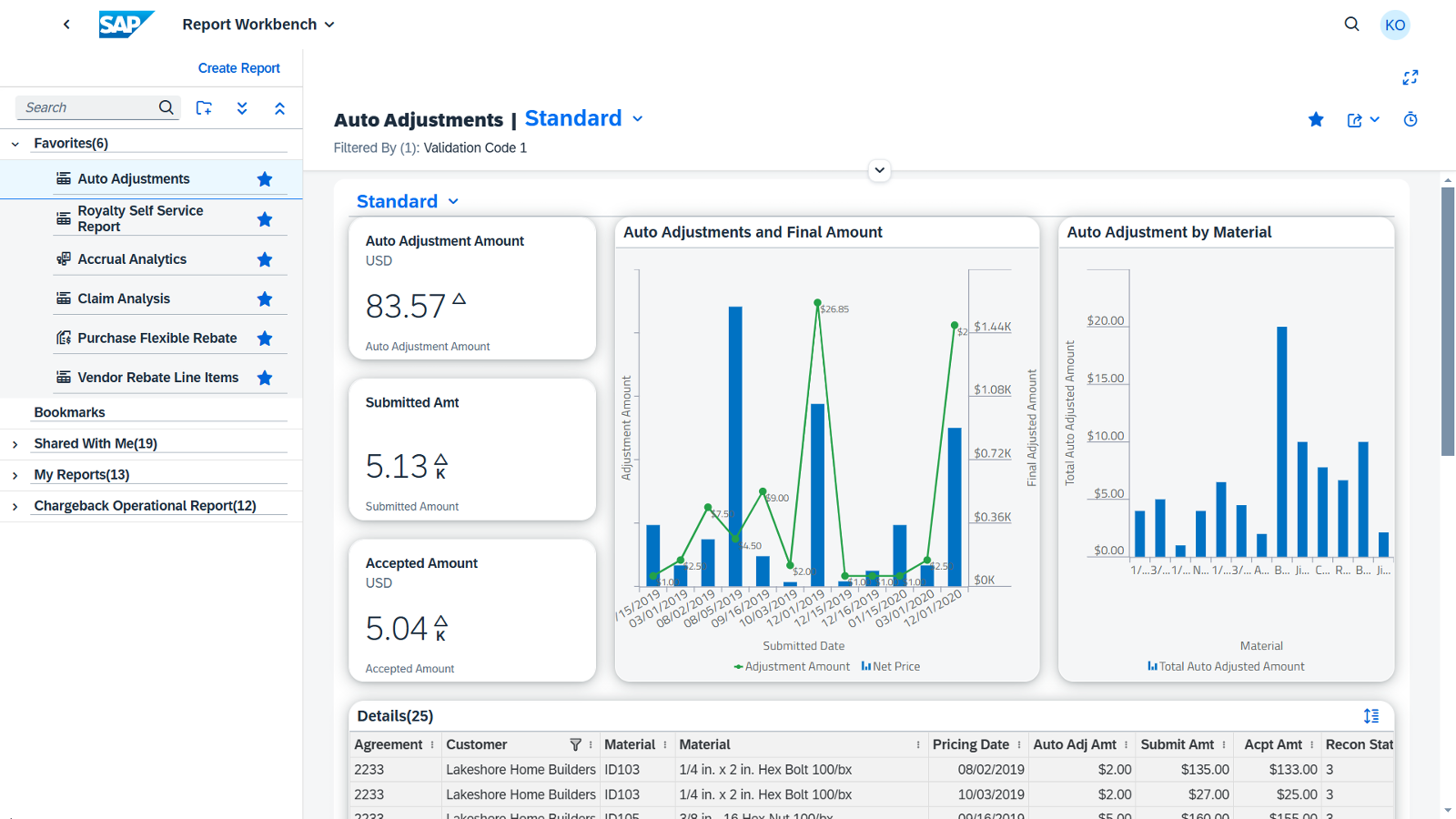Click the report search input field
The image size is (1456, 819).
click(x=87, y=107)
